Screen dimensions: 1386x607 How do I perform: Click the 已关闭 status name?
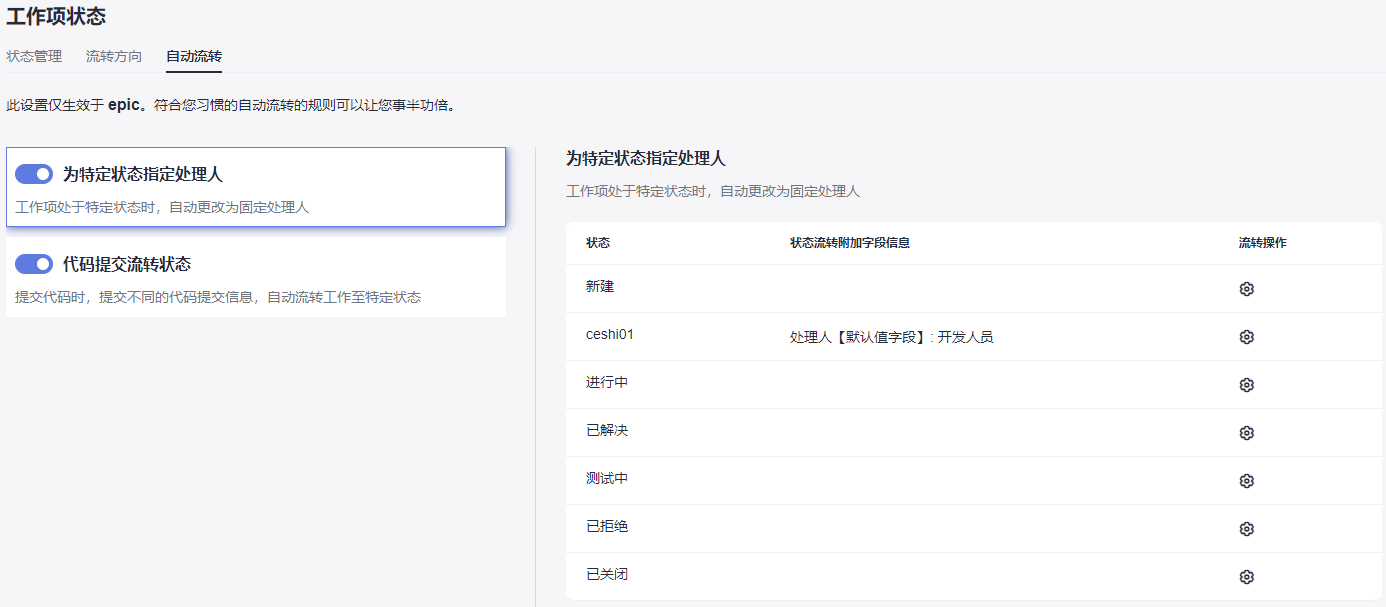click(x=607, y=574)
